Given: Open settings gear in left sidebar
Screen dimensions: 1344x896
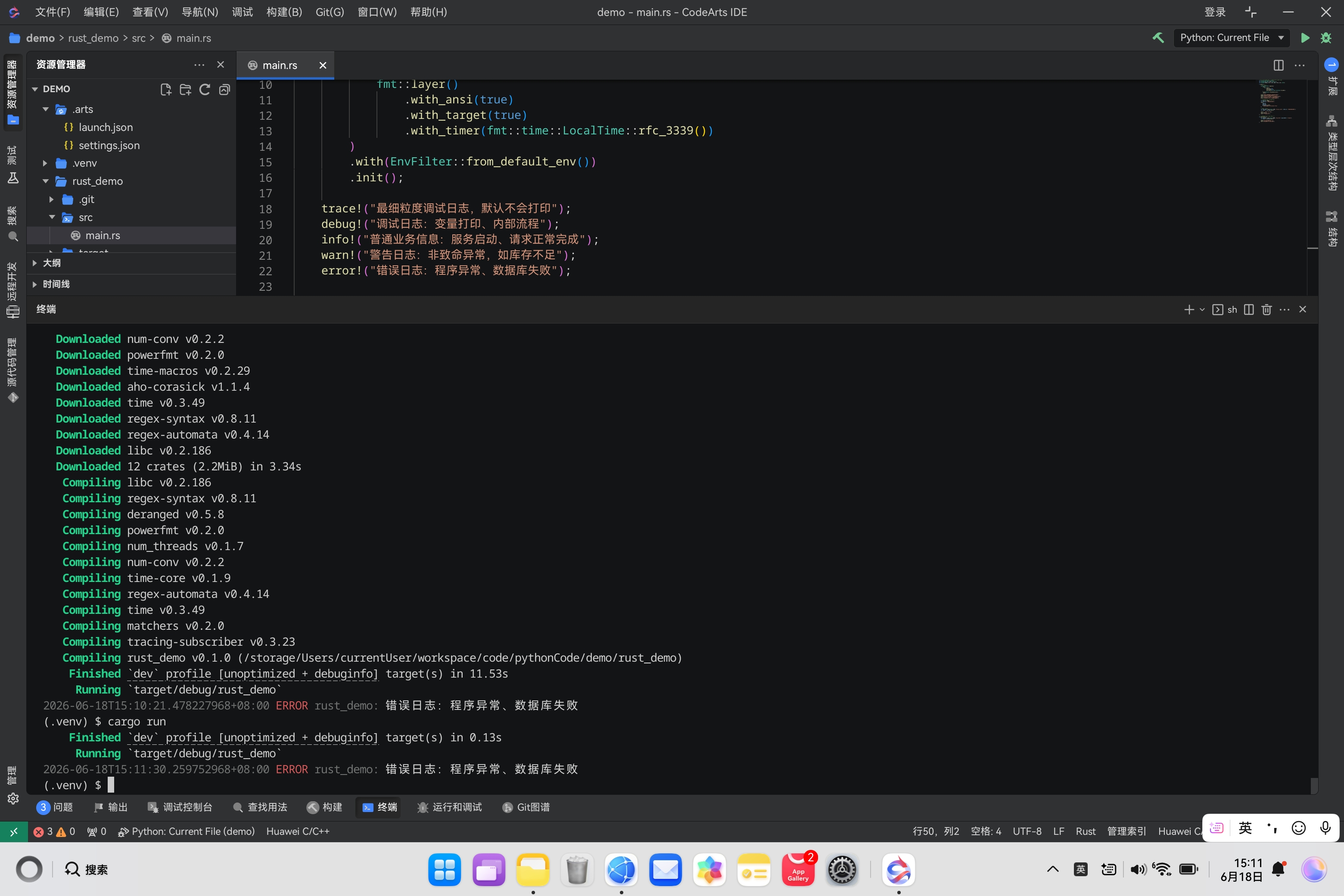Looking at the screenshot, I should [x=12, y=798].
